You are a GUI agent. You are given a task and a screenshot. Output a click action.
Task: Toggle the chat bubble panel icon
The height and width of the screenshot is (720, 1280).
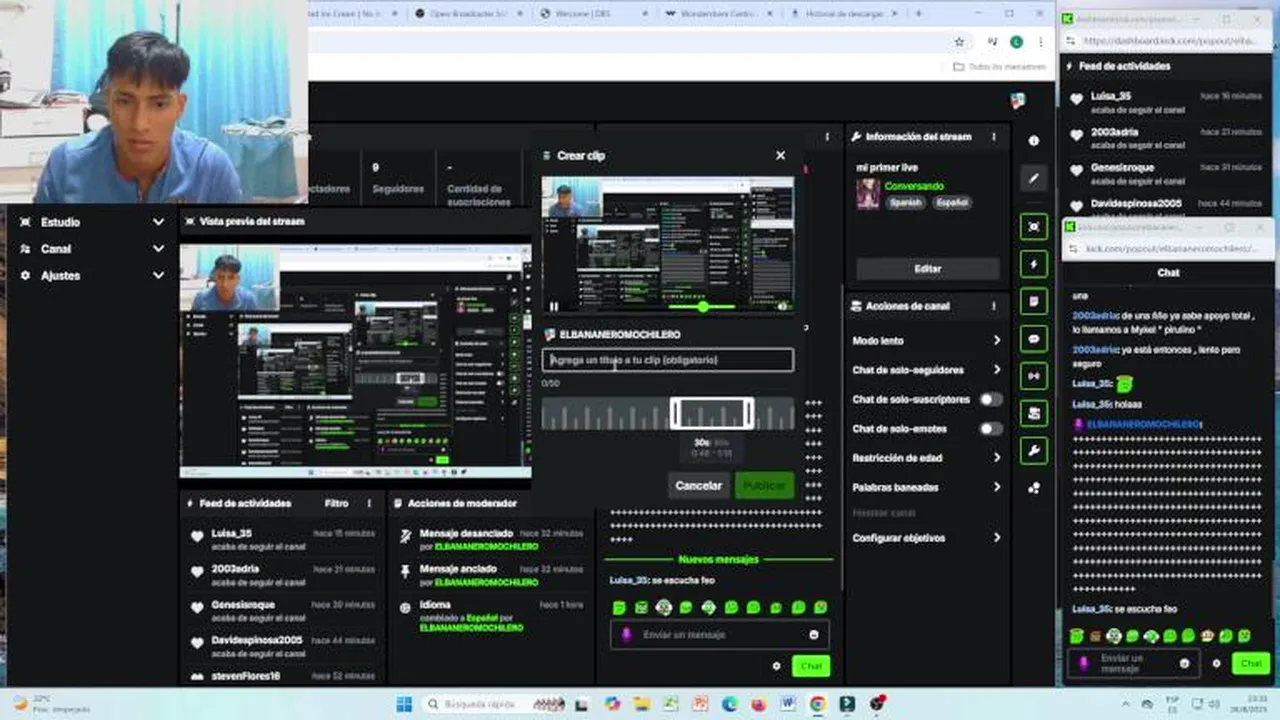click(x=1034, y=339)
